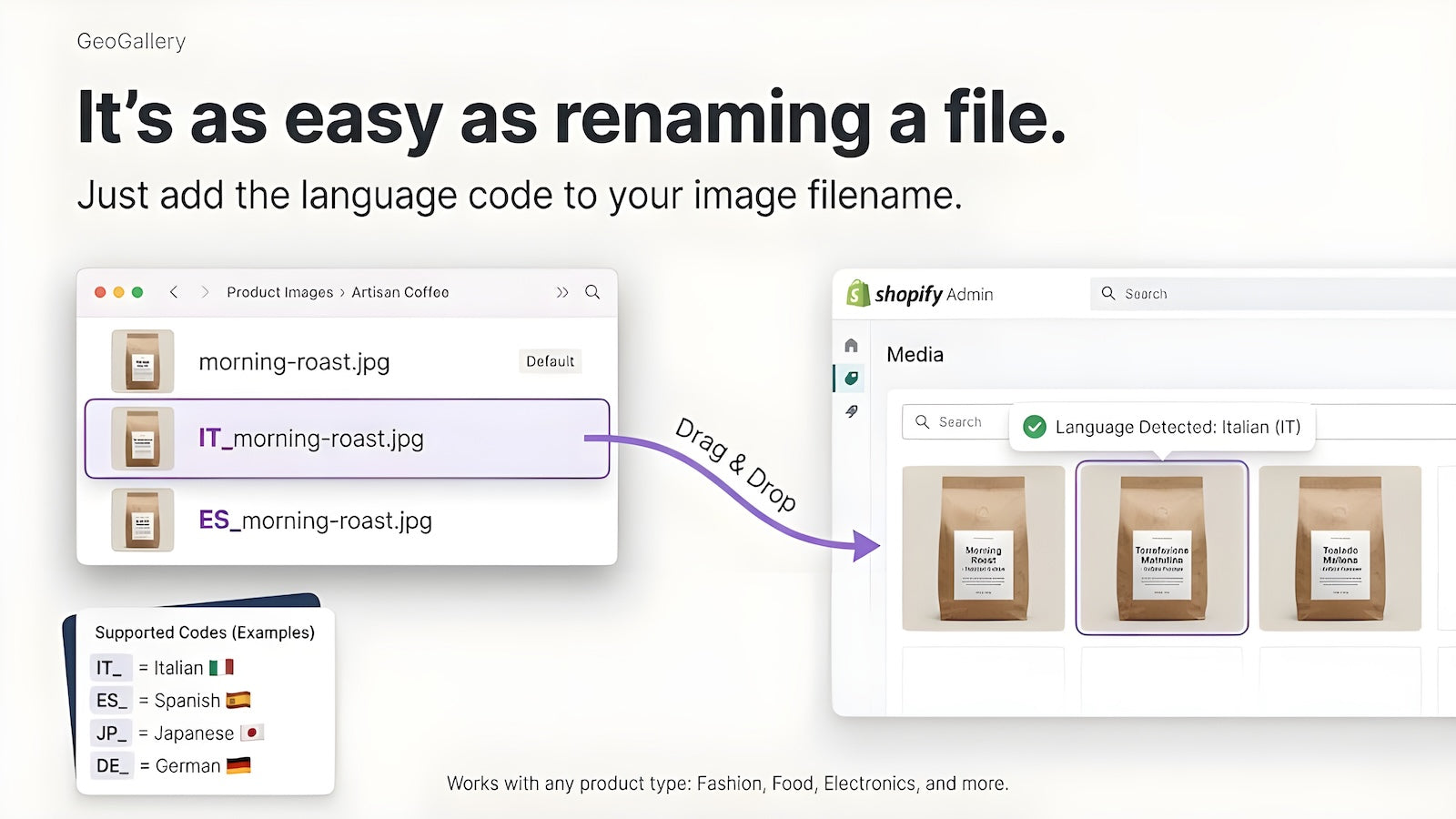This screenshot has height=819, width=1456.
Task: Click the Shopify bag logo
Action: 857,293
